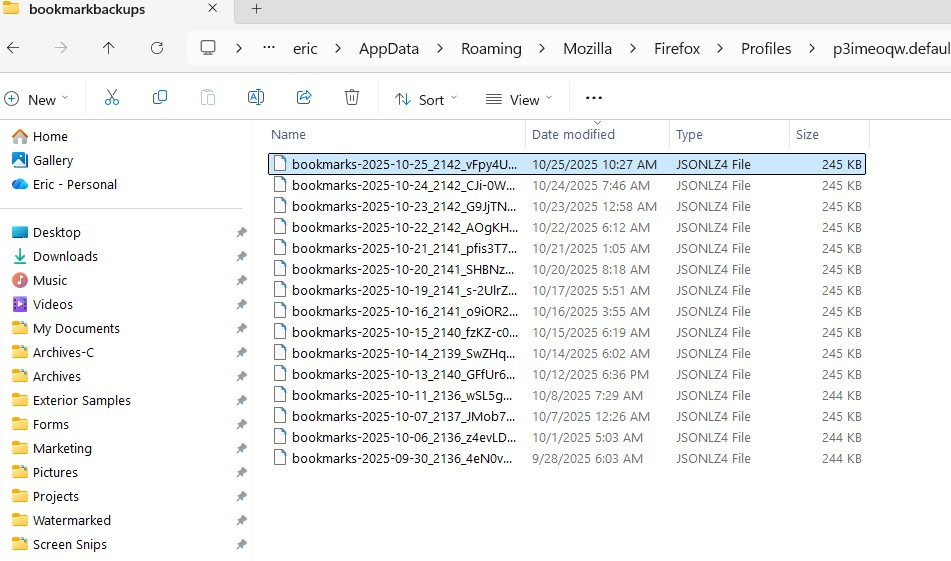Image resolution: width=951 pixels, height=561 pixels.
Task: Select the bookmarkbackups tab
Action: 86,9
